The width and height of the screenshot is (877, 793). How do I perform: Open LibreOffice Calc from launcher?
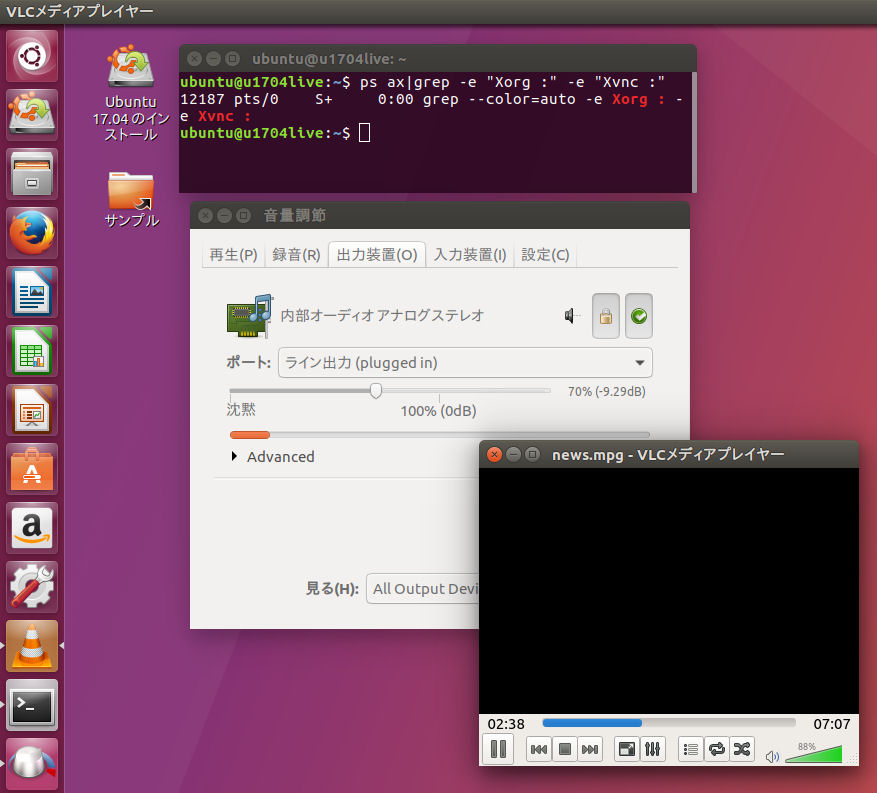pos(32,351)
